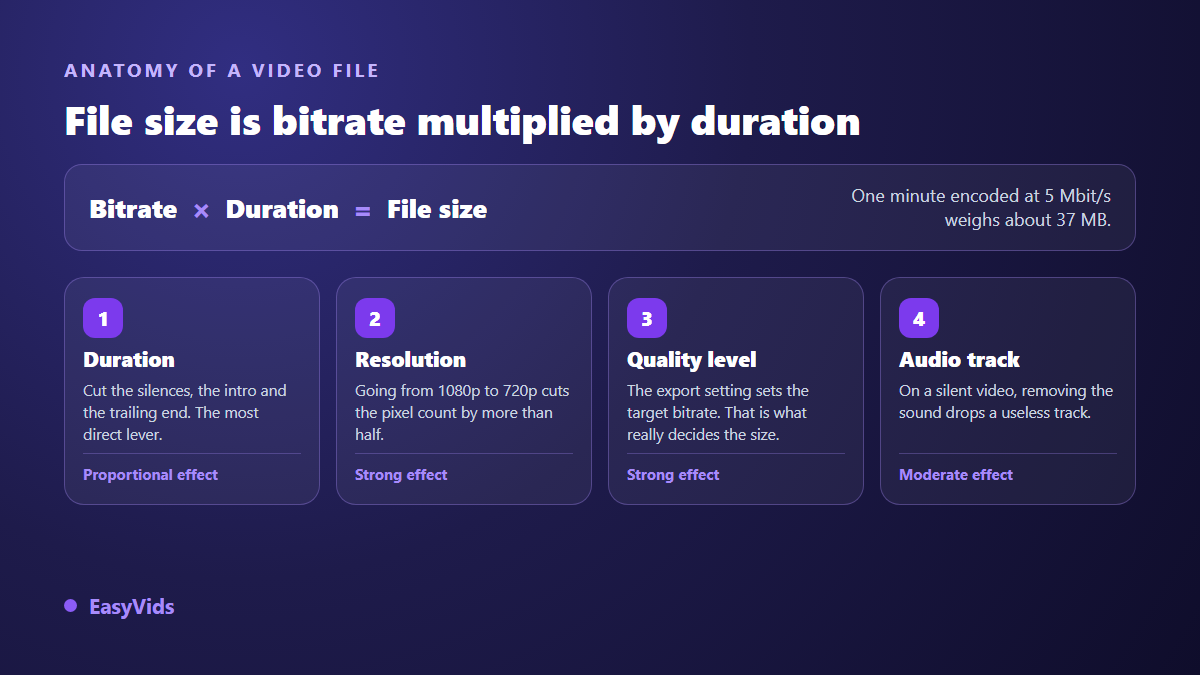
Task: Click the 'Audio track' card heading
Action: pyautogui.click(x=959, y=359)
